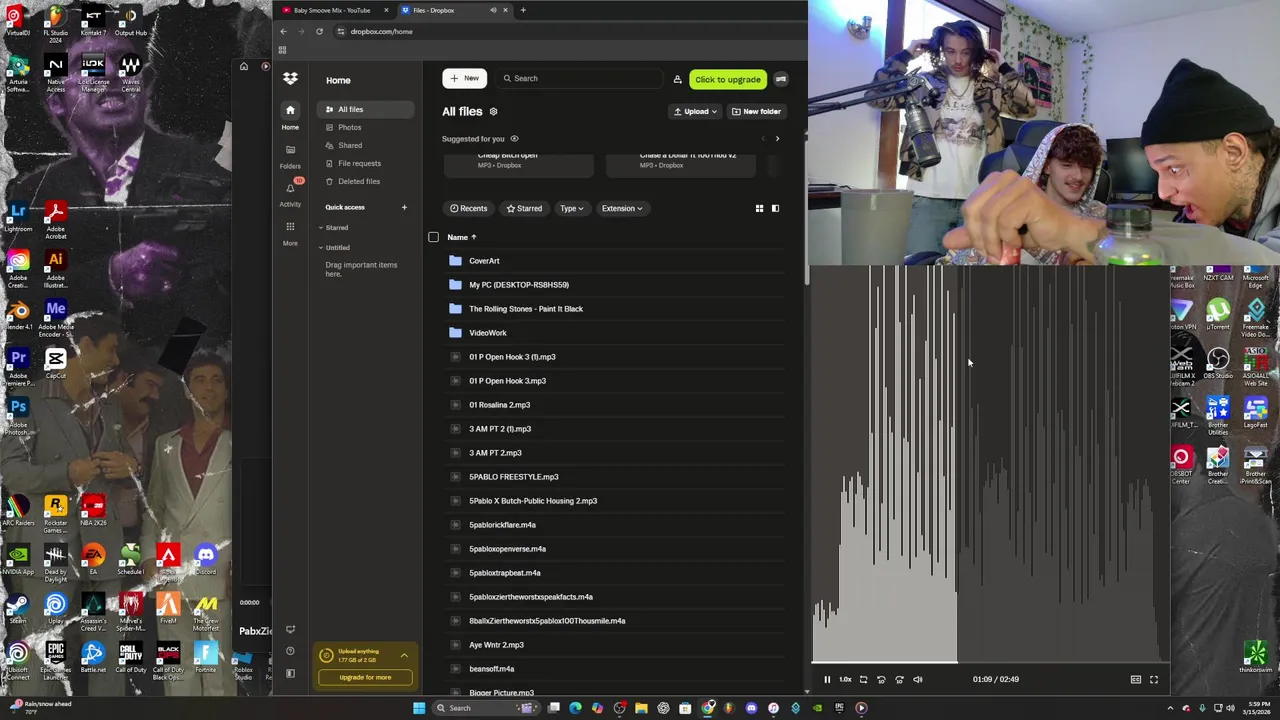This screenshot has height=720, width=1280.
Task: Filter by Starred files
Action: (x=524, y=208)
